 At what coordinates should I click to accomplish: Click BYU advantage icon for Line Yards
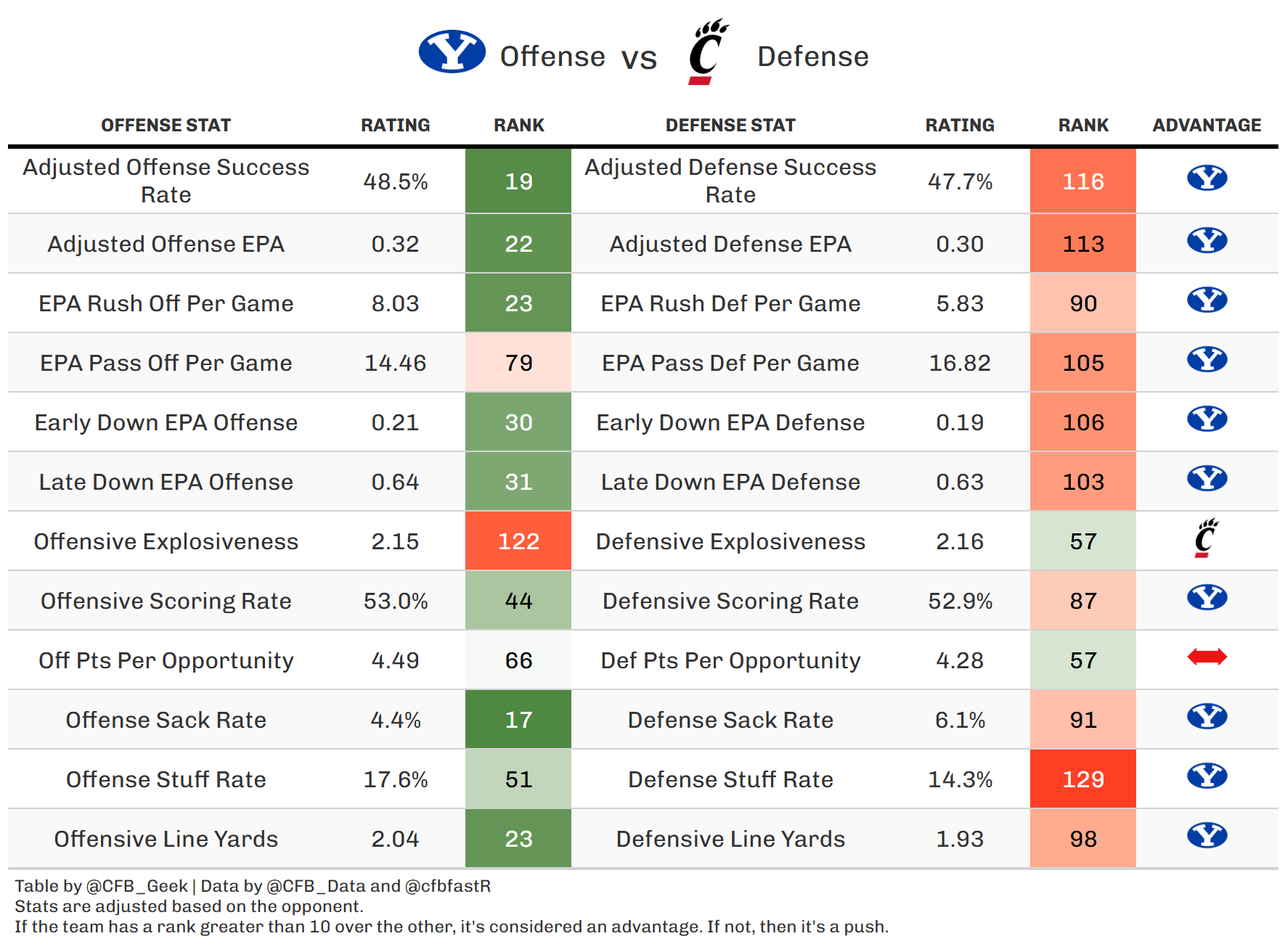(1207, 835)
